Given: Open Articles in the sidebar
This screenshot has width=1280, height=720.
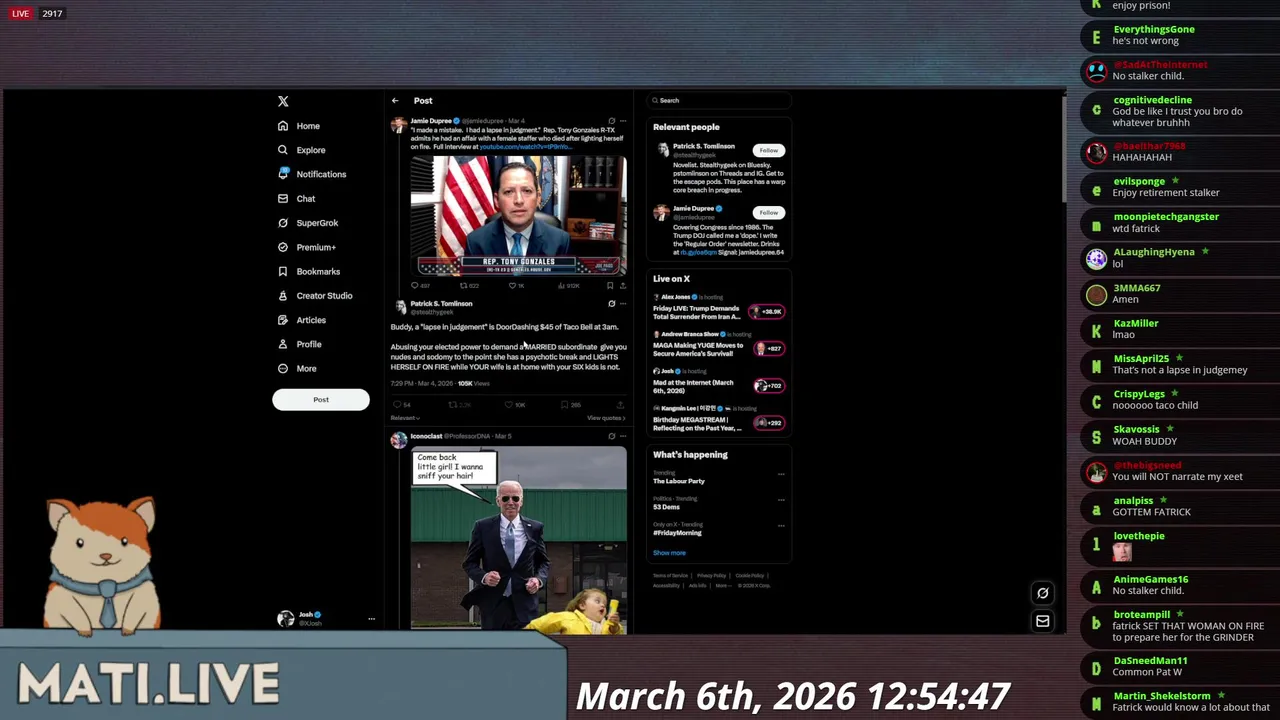Looking at the screenshot, I should point(302,320).
